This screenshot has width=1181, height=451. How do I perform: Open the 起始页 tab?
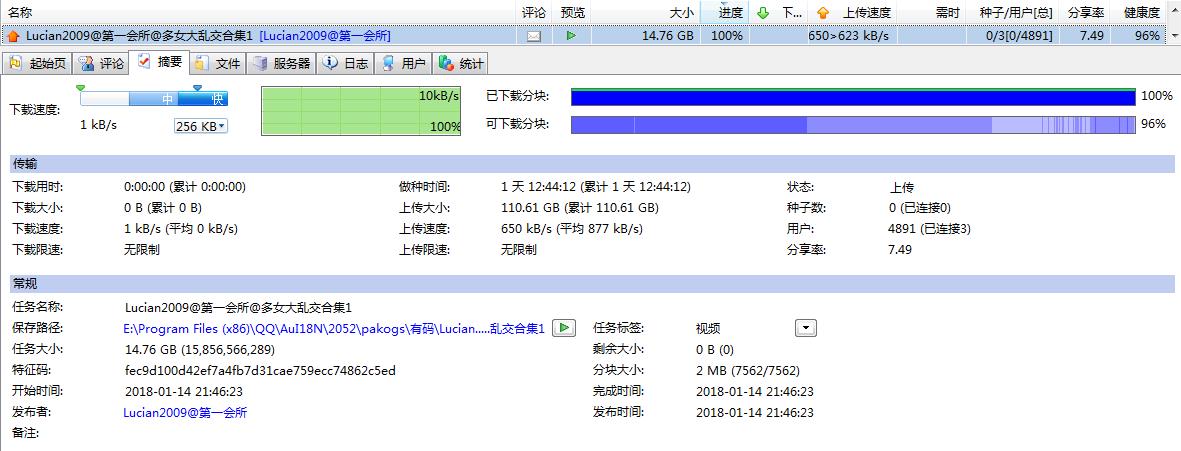coord(38,64)
